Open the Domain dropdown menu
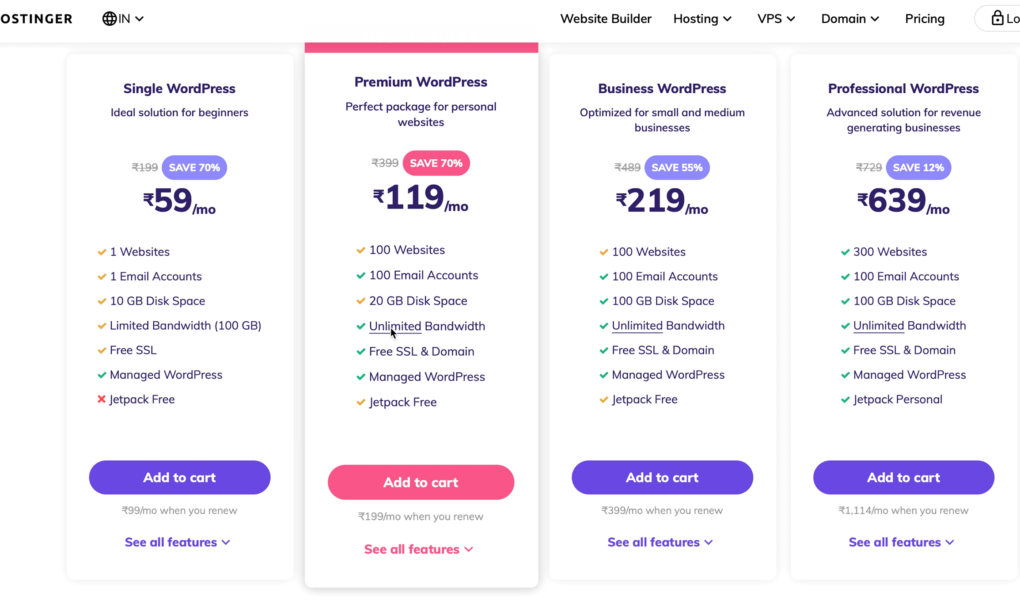This screenshot has width=1020, height=600. (850, 19)
